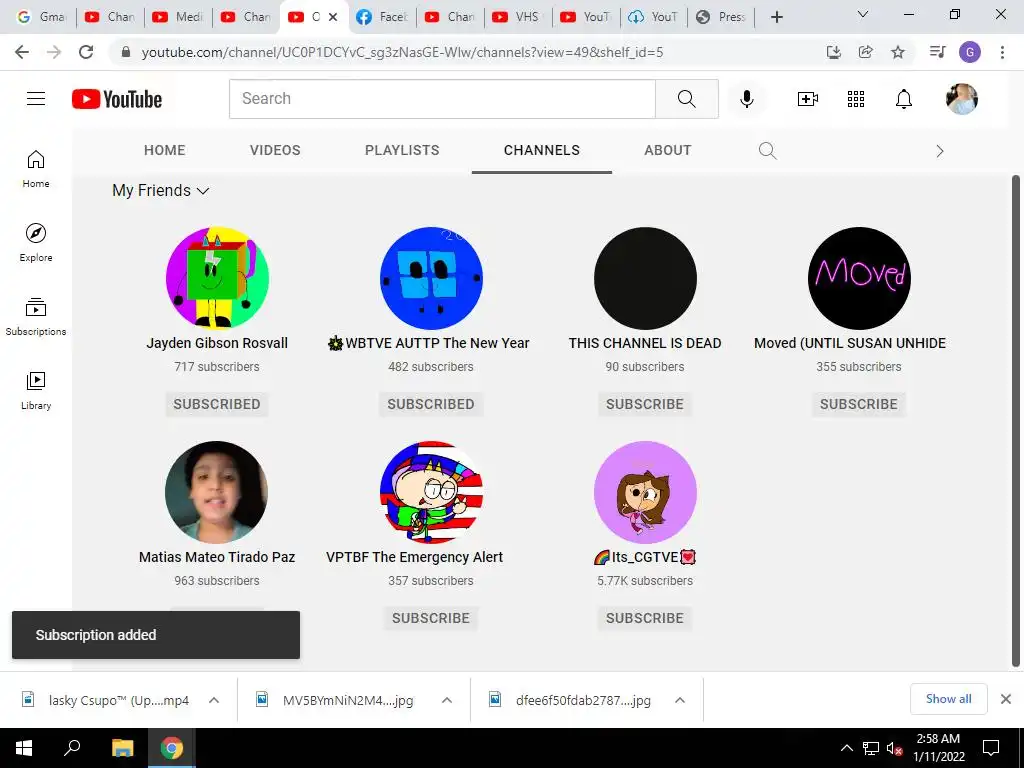Open the media control icon in Chrome toolbar
This screenshot has width=1024, height=768.
(x=937, y=52)
